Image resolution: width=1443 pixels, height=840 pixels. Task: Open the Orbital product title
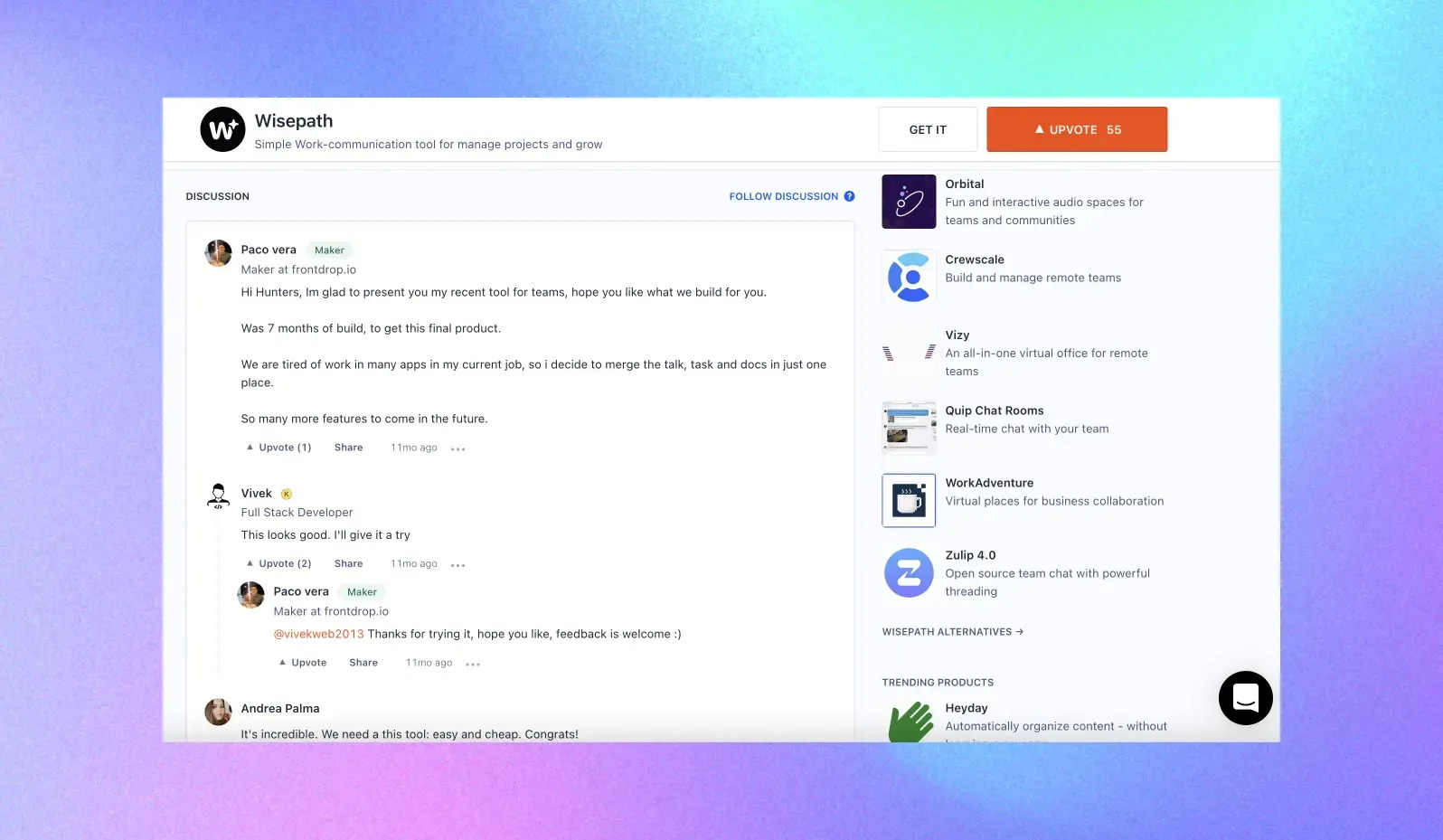965,184
